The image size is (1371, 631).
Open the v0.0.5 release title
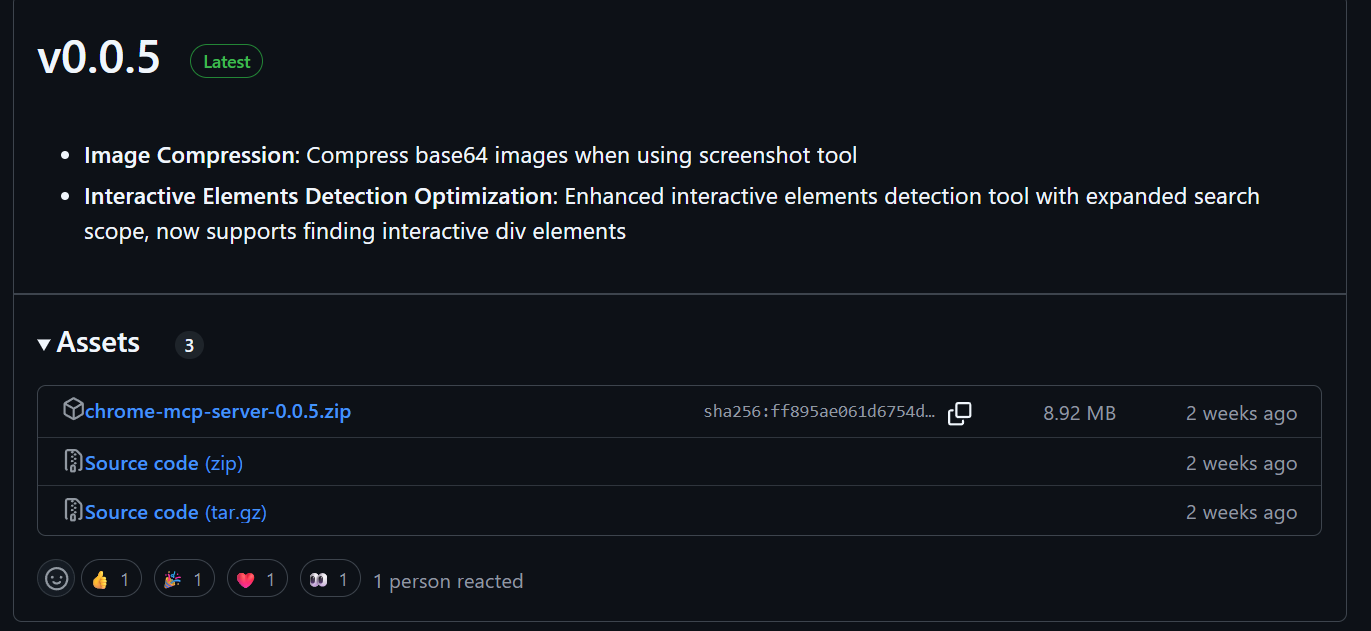pyautogui.click(x=99, y=59)
